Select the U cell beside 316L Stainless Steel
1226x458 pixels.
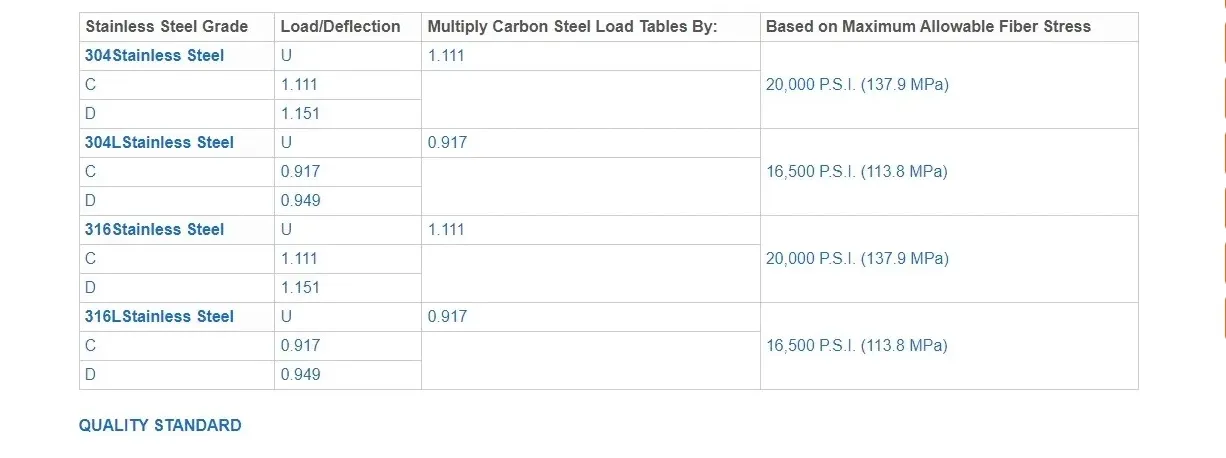pyautogui.click(x=287, y=317)
